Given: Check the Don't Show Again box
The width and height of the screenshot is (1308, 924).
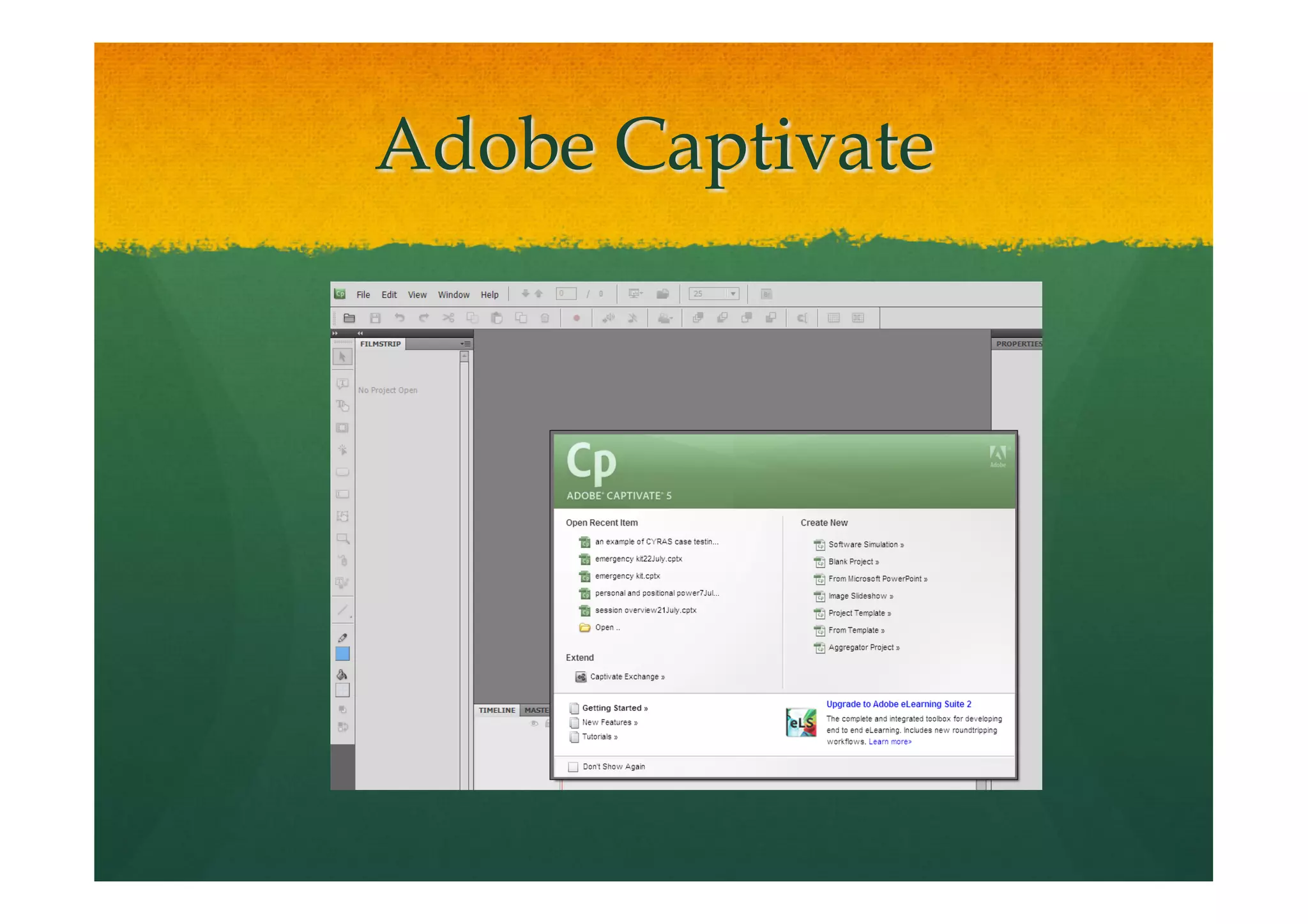Looking at the screenshot, I should click(x=573, y=767).
